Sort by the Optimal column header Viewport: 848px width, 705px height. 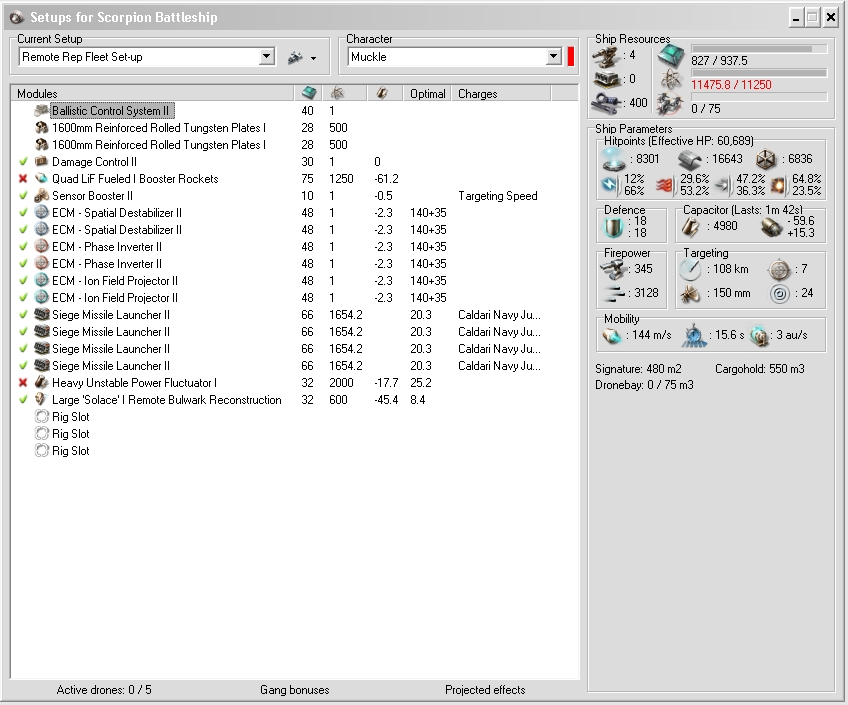[x=427, y=94]
